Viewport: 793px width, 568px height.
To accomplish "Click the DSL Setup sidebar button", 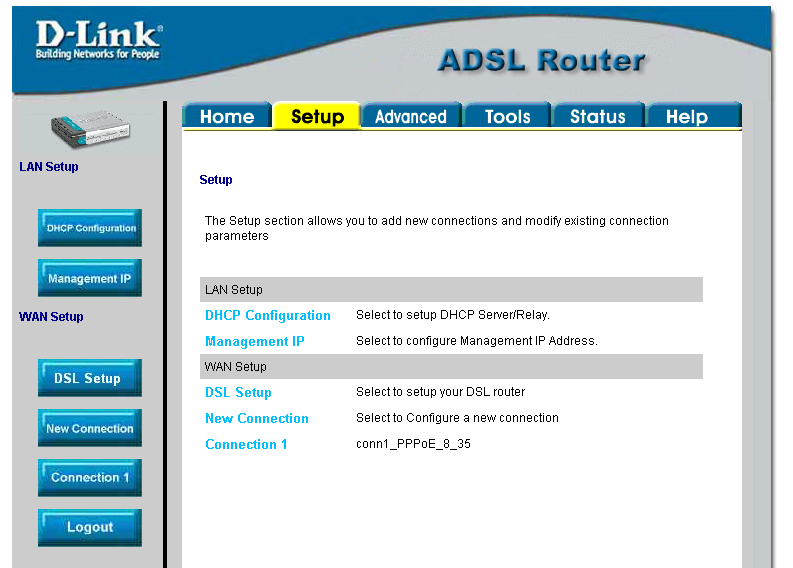I will coord(90,378).
